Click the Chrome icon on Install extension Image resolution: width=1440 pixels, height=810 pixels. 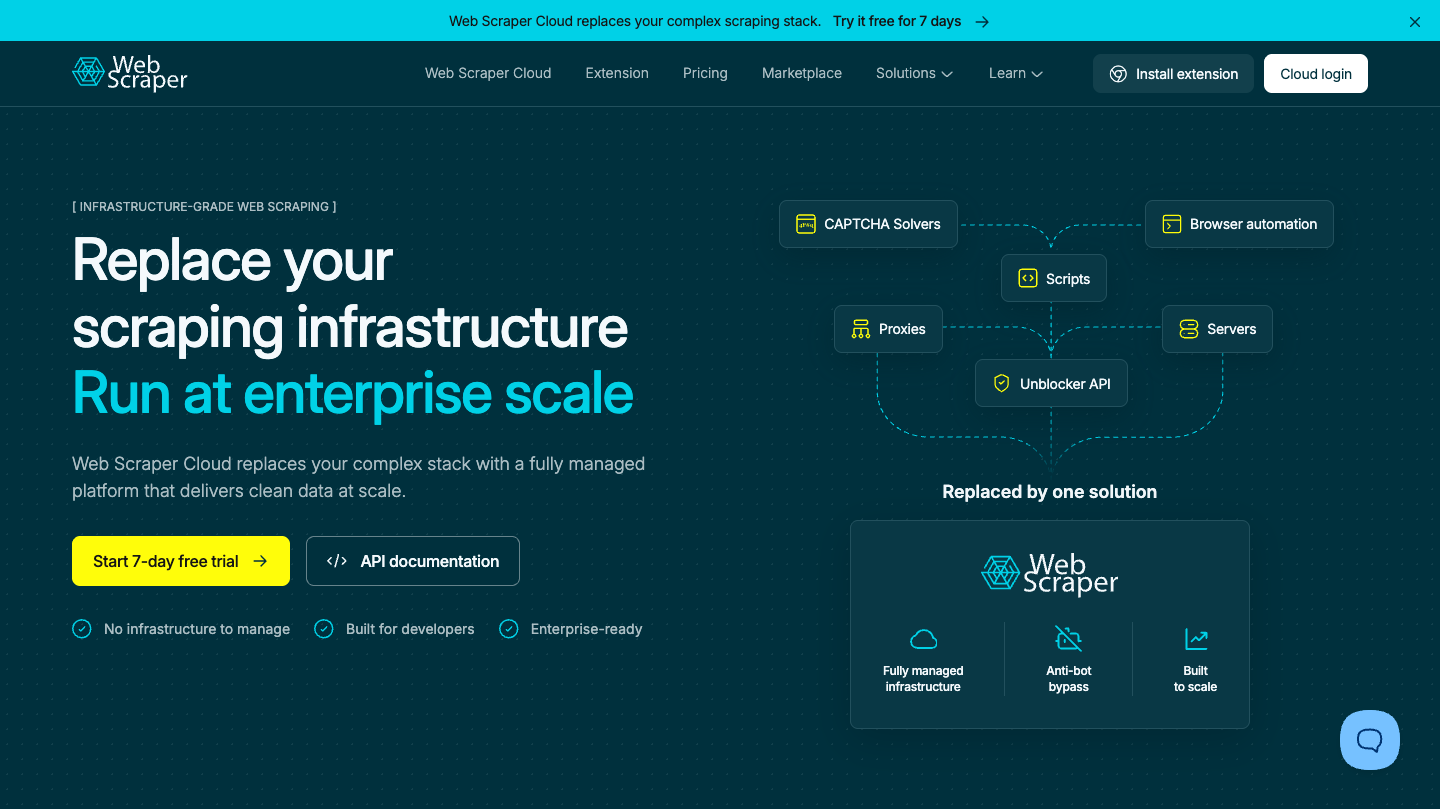point(1119,74)
